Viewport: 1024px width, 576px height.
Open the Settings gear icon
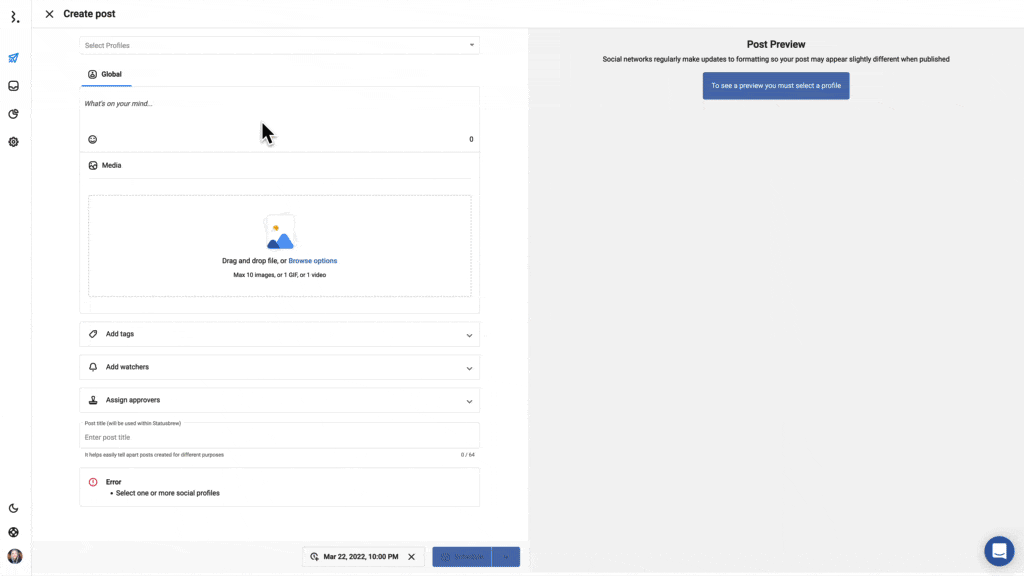click(x=14, y=142)
